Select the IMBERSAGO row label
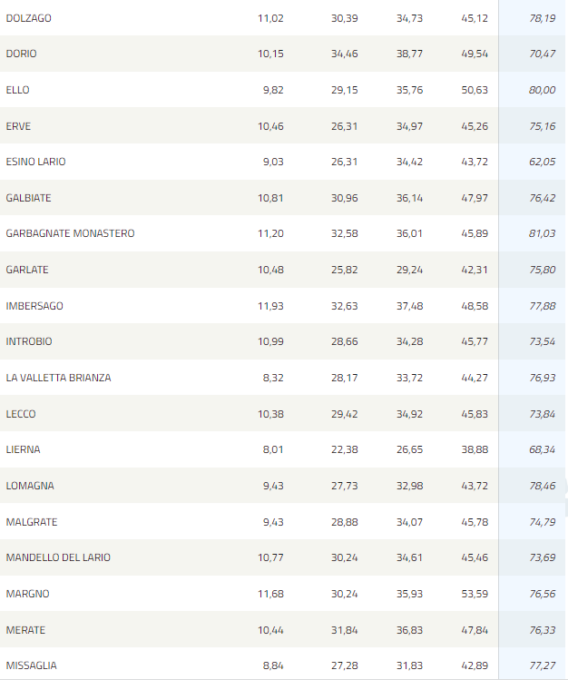 [34, 306]
